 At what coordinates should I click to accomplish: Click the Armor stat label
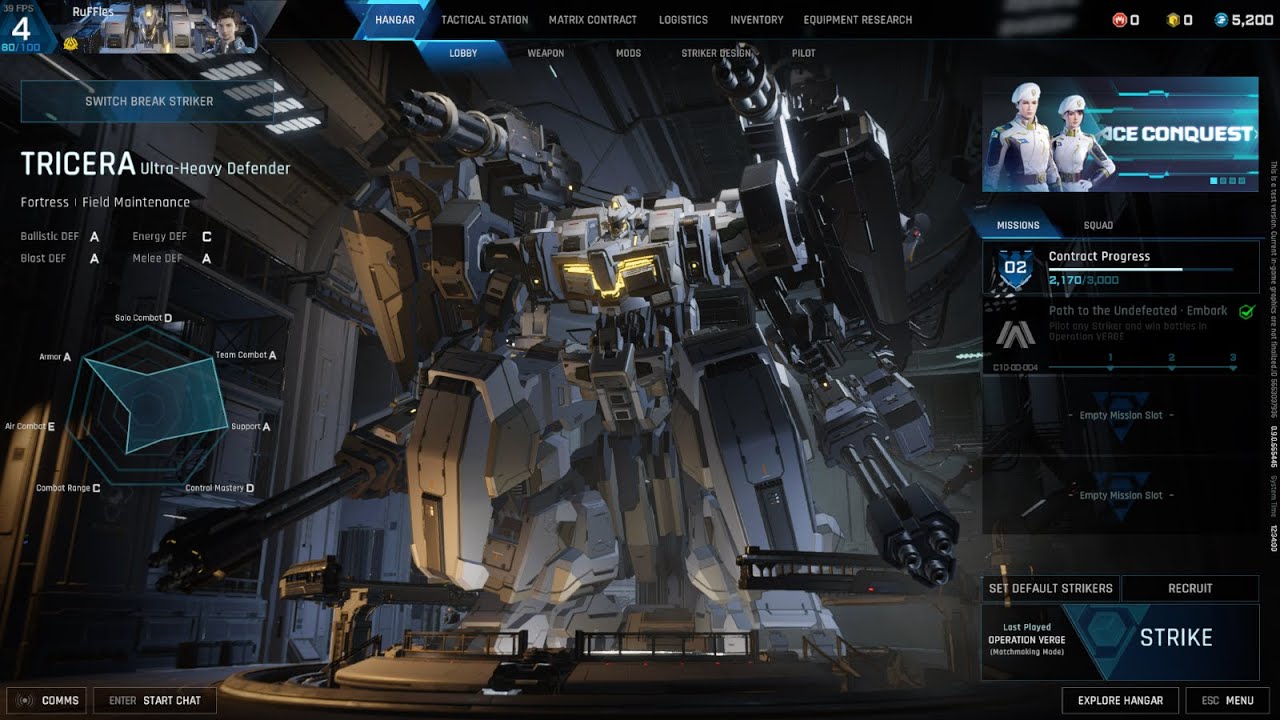click(x=55, y=357)
